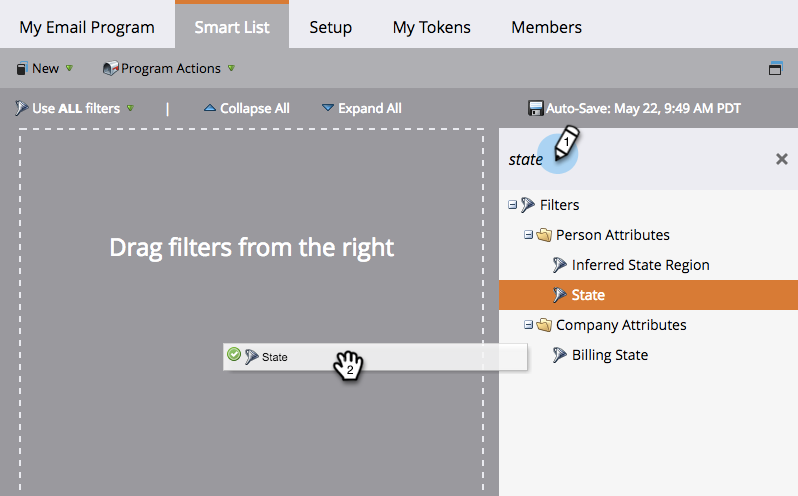The width and height of the screenshot is (798, 496).
Task: Go to the Members tab
Action: pyautogui.click(x=546, y=27)
